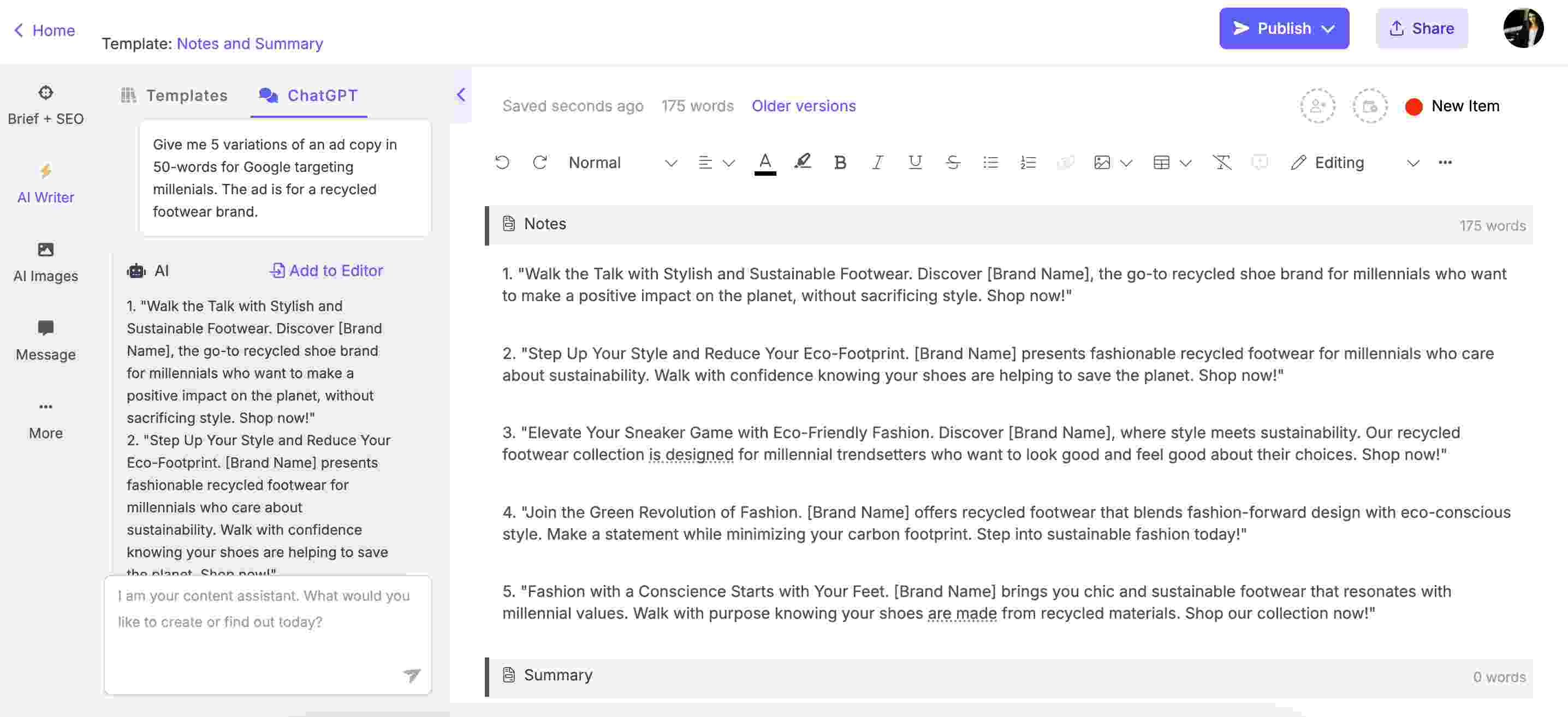Open More options in the sidebar
This screenshot has height=717, width=1568.
[x=46, y=419]
